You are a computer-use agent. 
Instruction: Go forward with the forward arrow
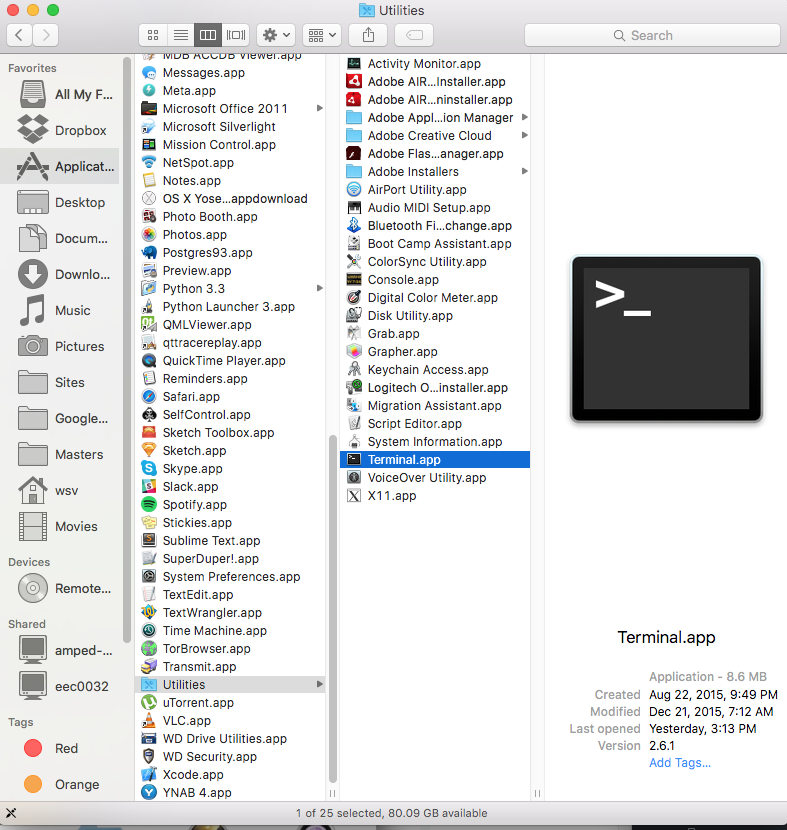click(46, 35)
